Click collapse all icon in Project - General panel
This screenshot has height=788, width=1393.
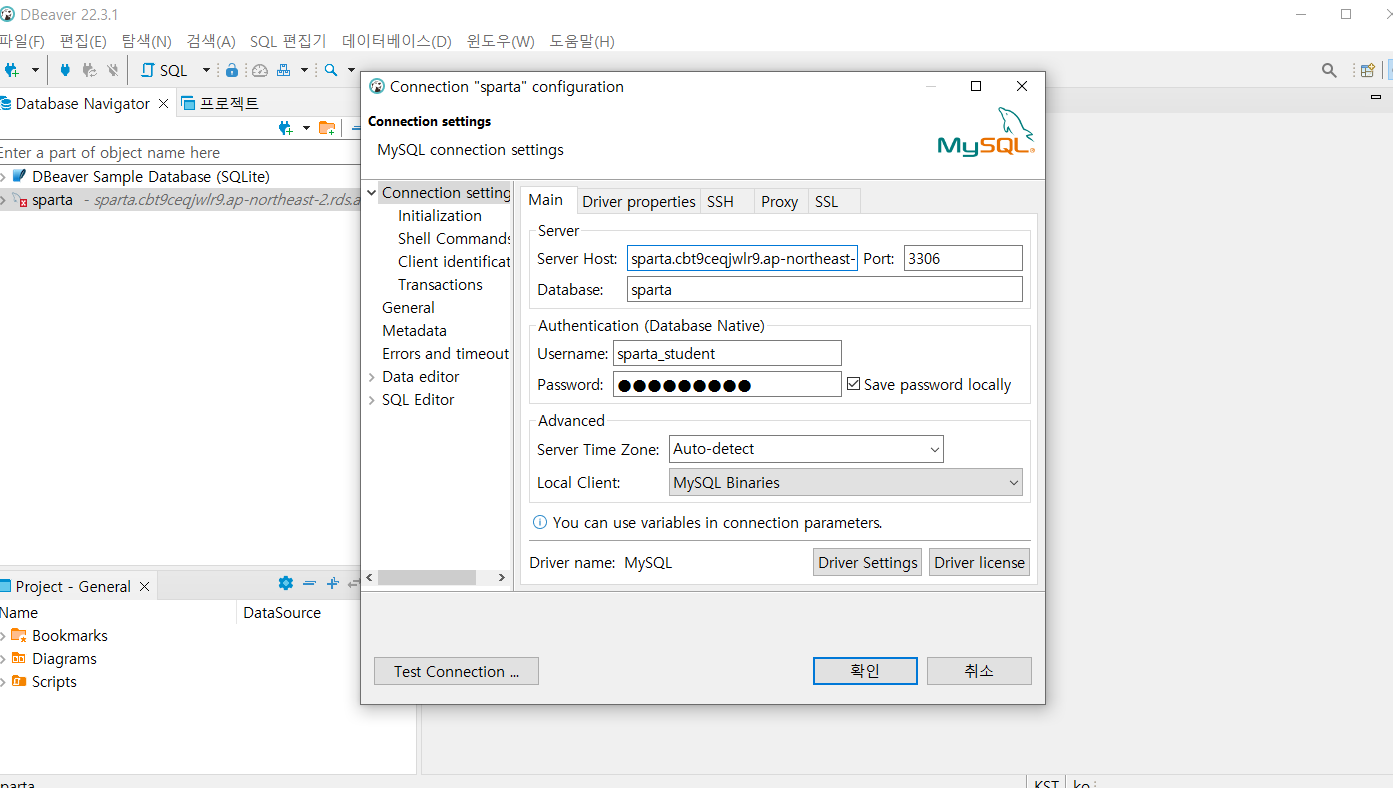pyautogui.click(x=310, y=583)
